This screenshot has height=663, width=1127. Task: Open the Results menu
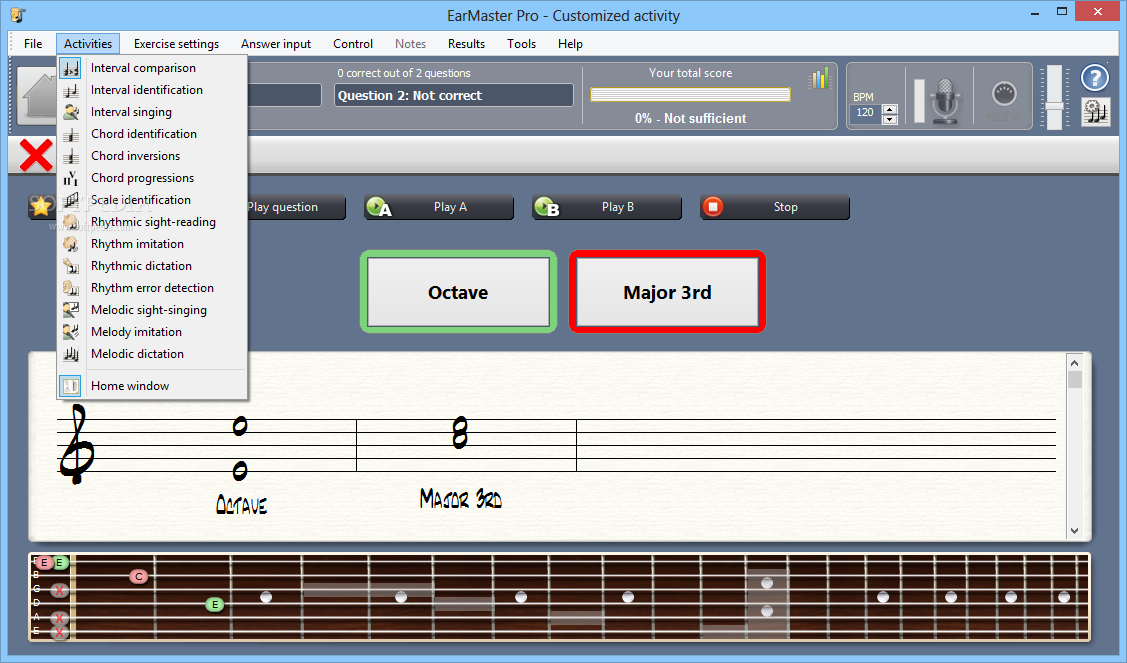466,44
